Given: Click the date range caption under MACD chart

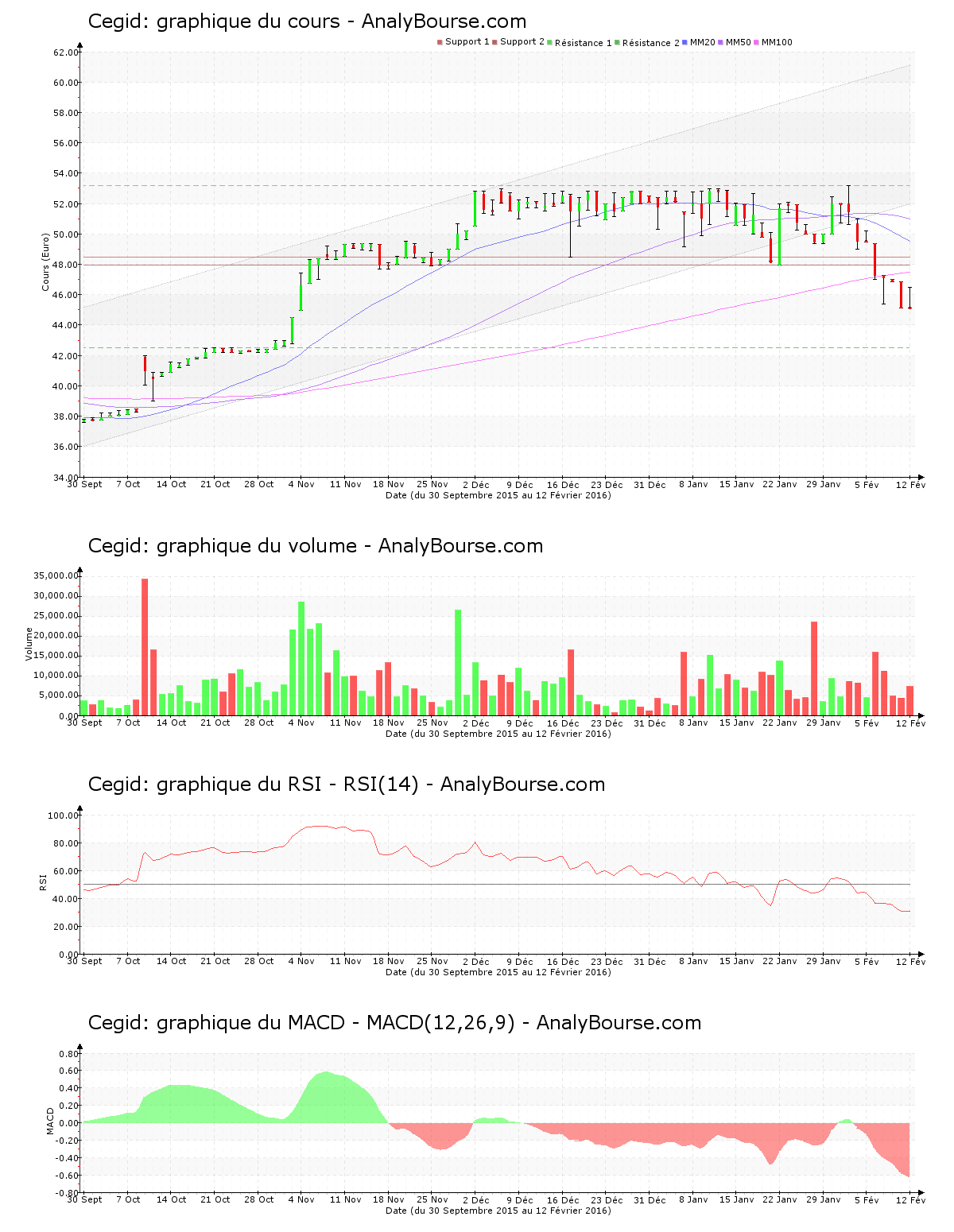Looking at the screenshot, I should pos(498,1211).
